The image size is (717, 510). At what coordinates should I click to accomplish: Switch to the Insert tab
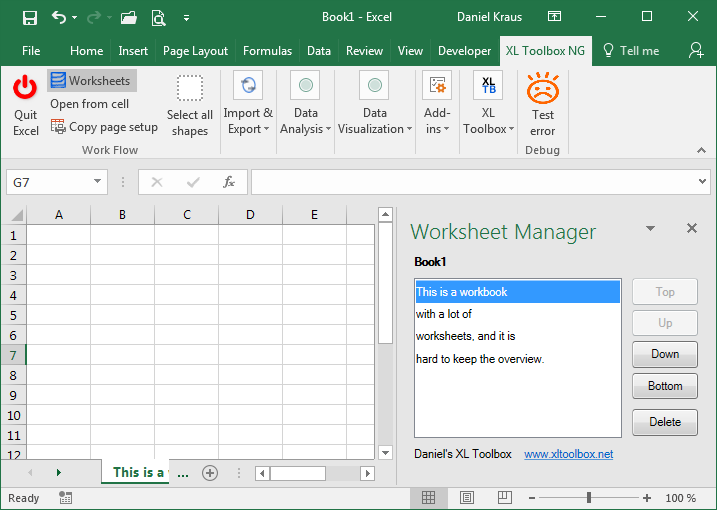click(x=133, y=51)
